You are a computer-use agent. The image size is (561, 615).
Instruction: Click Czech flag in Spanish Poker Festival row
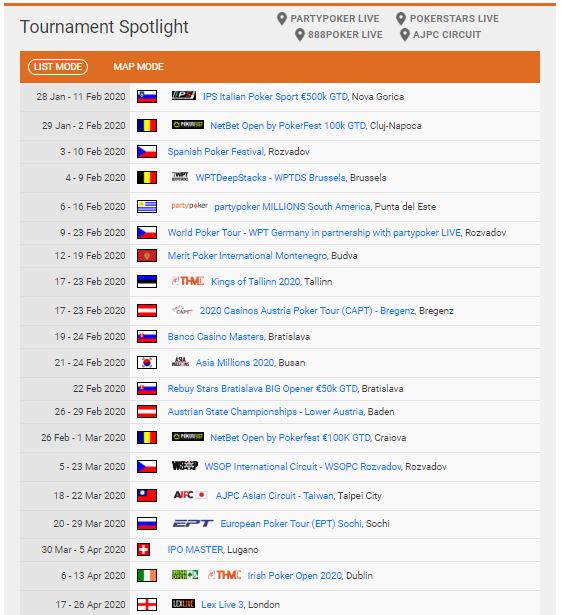pyautogui.click(x=147, y=151)
